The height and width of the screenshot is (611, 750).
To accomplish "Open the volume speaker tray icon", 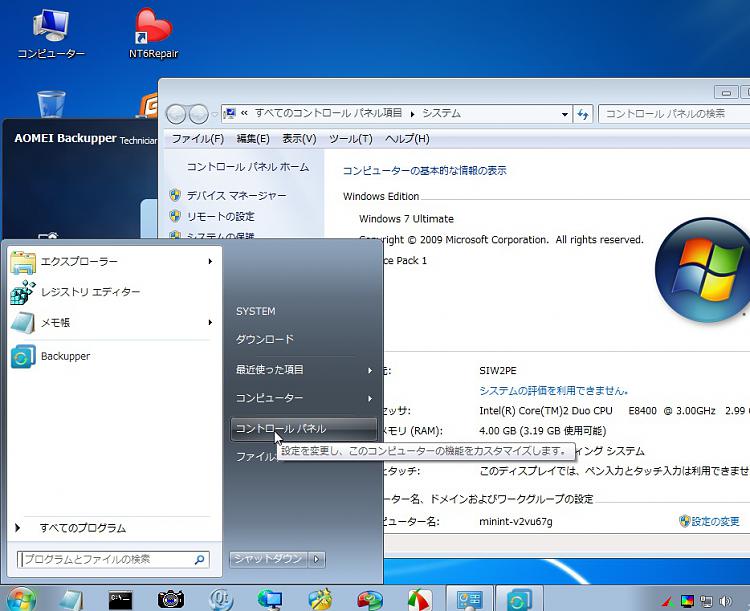I will click(725, 600).
